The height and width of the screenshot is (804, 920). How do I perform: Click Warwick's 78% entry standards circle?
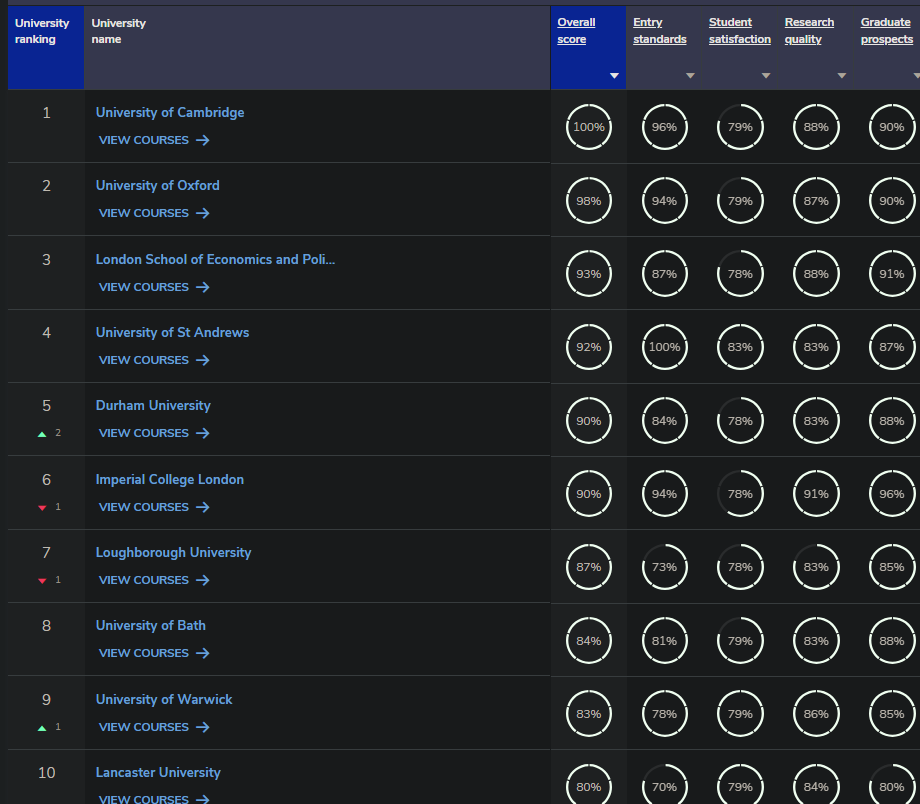click(664, 714)
